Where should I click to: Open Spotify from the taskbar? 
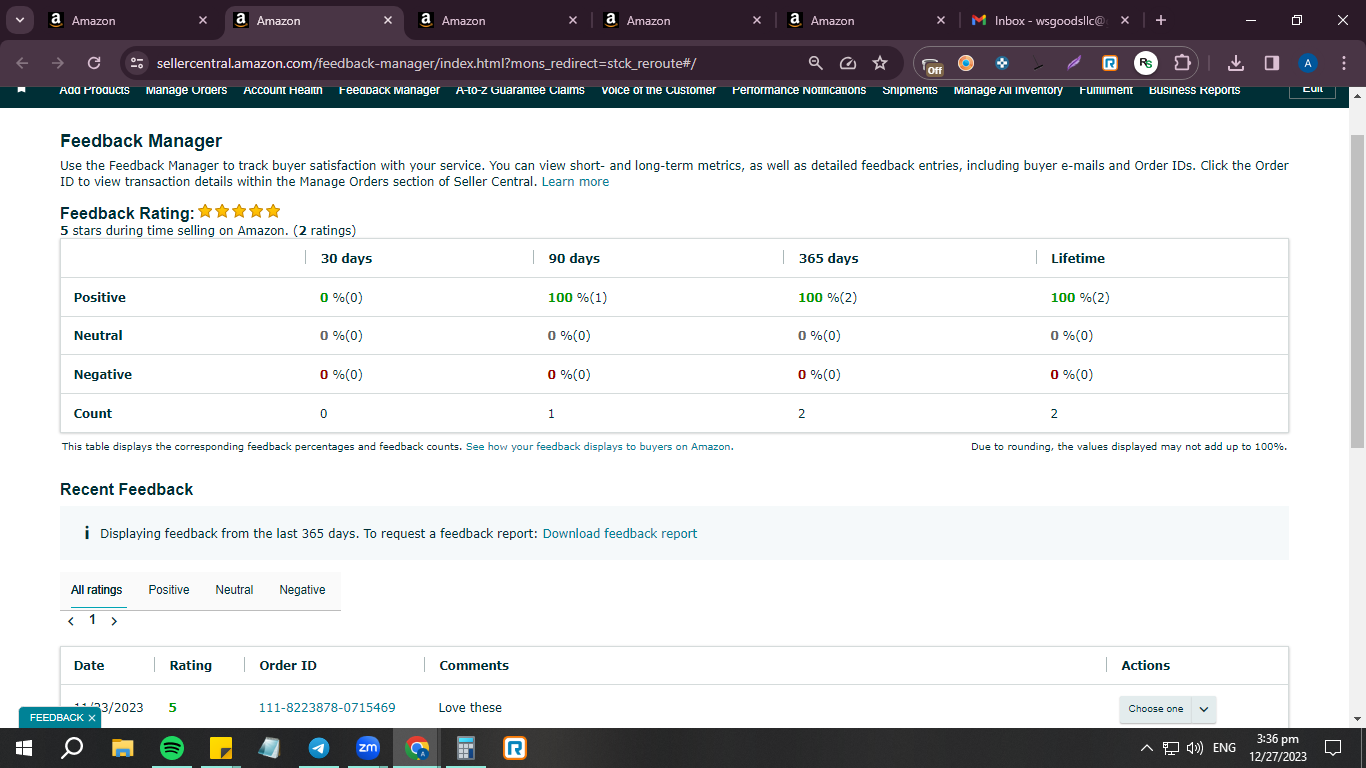coord(172,748)
